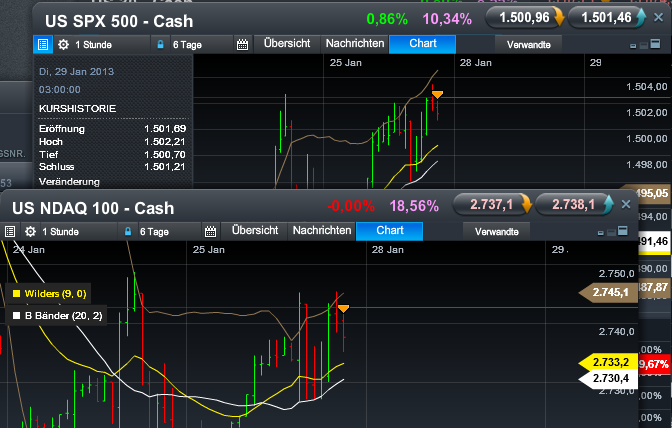Click the 2.745,1 price axis label
Image resolution: width=672 pixels, height=428 pixels.
pos(609,293)
